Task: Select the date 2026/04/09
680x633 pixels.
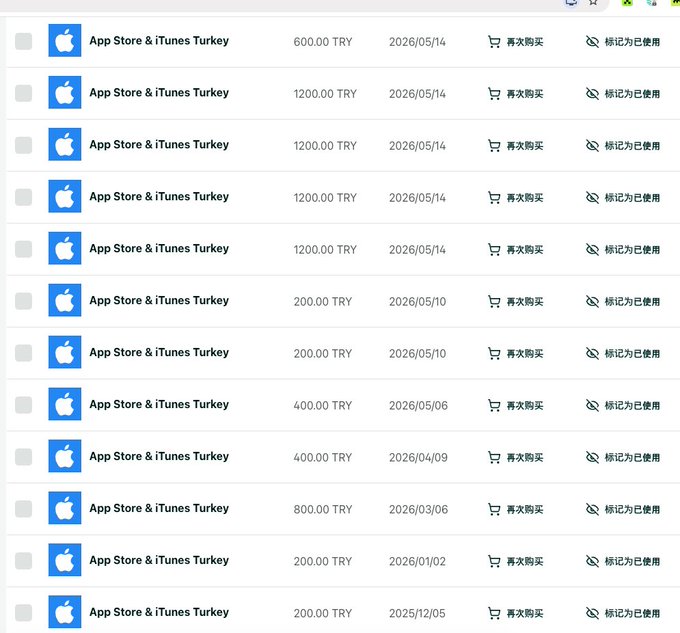Action: click(418, 457)
